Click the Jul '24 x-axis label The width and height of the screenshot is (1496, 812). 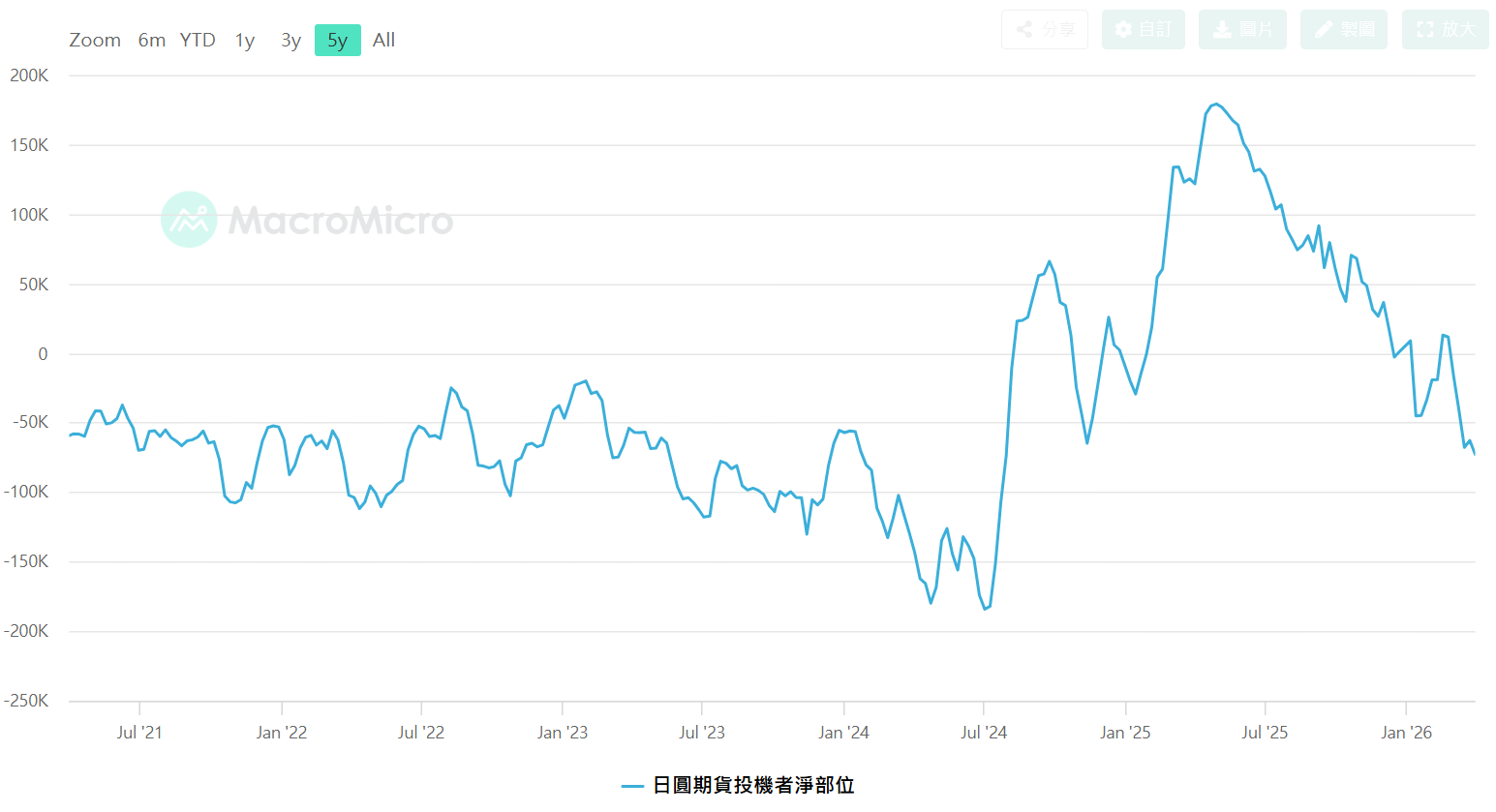pos(984,733)
